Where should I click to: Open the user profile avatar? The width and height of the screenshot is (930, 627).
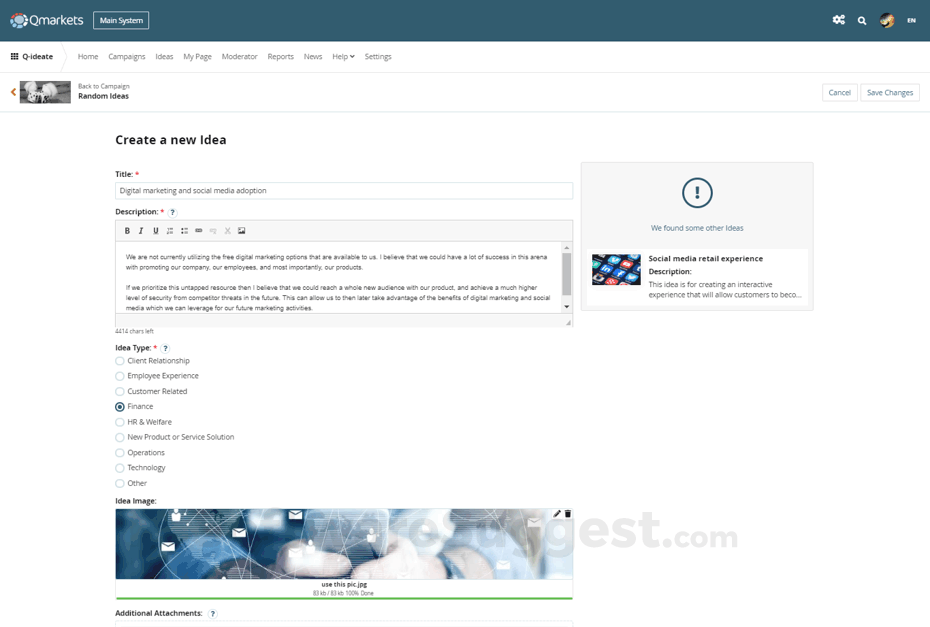(x=887, y=21)
